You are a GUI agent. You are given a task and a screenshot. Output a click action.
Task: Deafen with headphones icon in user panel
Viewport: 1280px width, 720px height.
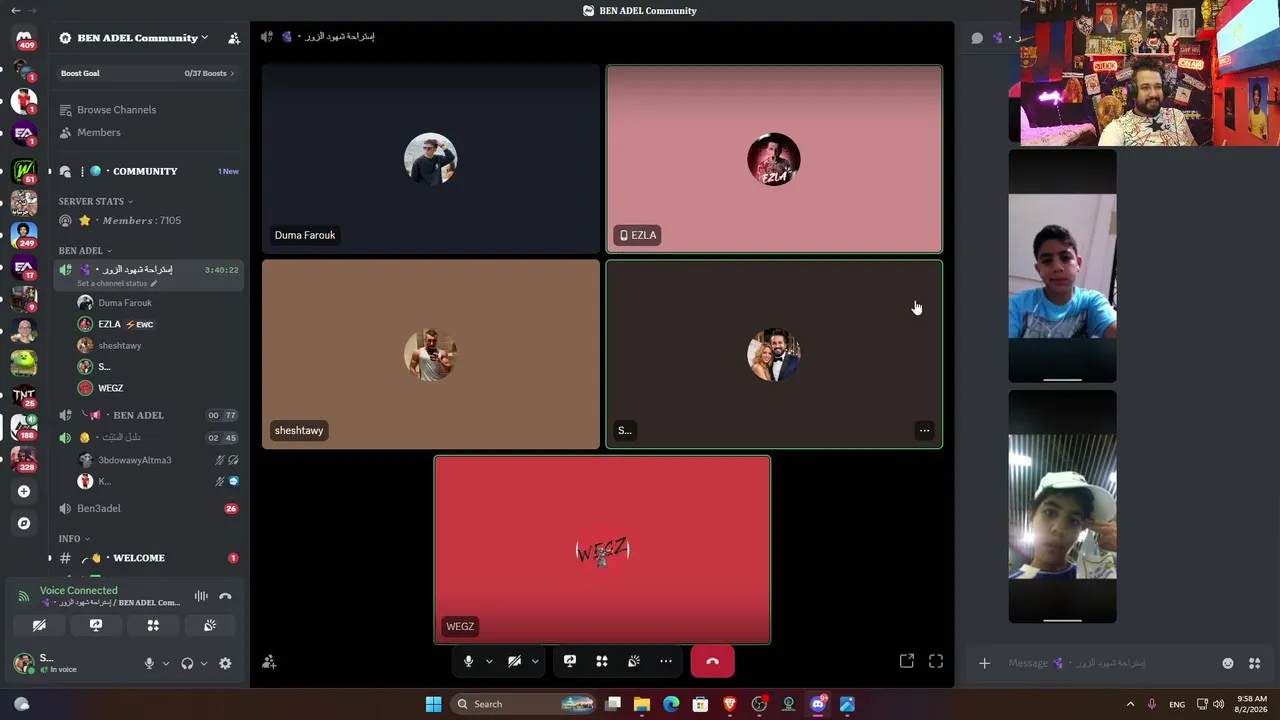(187, 663)
